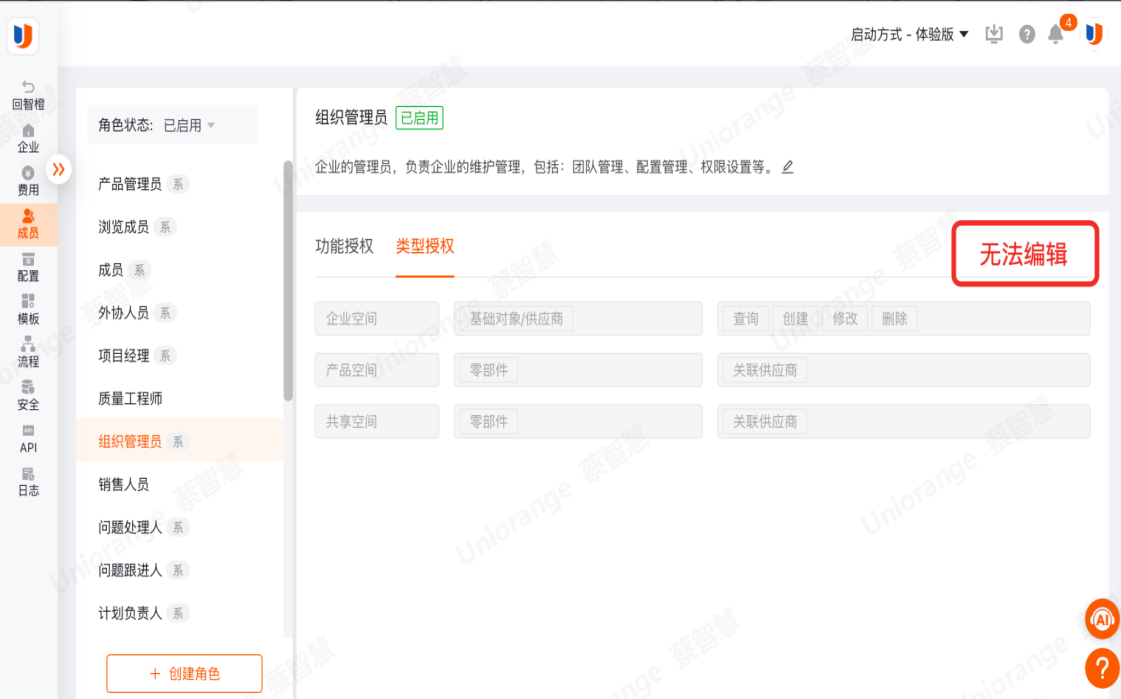Edit role description with pencil icon
The width and height of the screenshot is (1121, 699).
(x=788, y=167)
